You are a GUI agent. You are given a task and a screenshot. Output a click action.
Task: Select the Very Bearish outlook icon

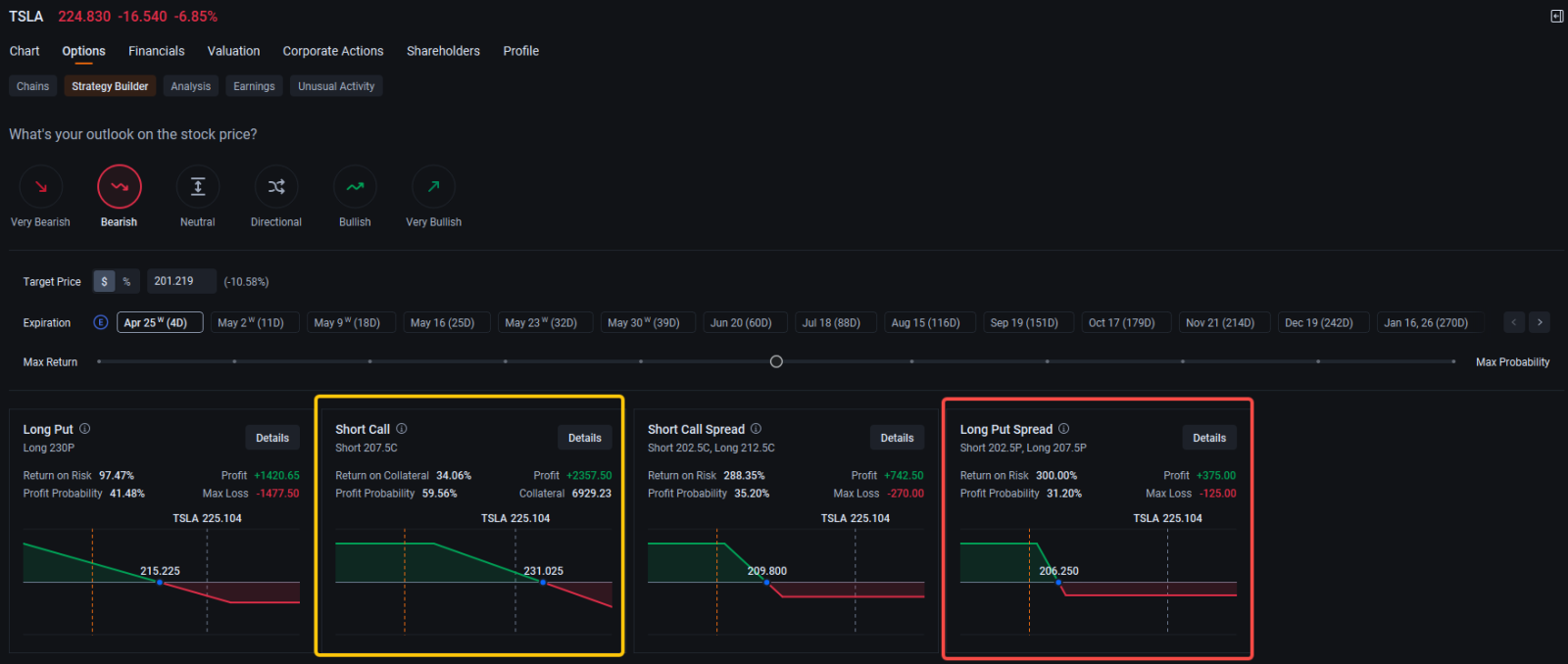tap(41, 187)
